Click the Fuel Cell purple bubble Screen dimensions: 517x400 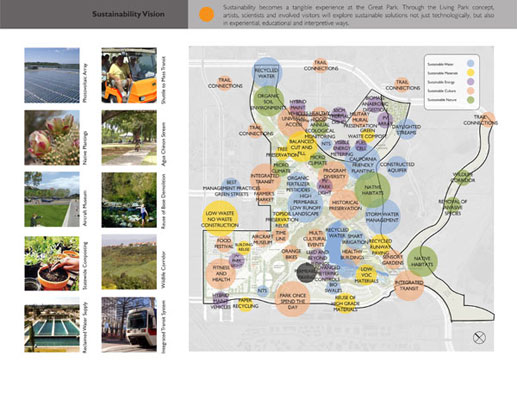click(361, 145)
